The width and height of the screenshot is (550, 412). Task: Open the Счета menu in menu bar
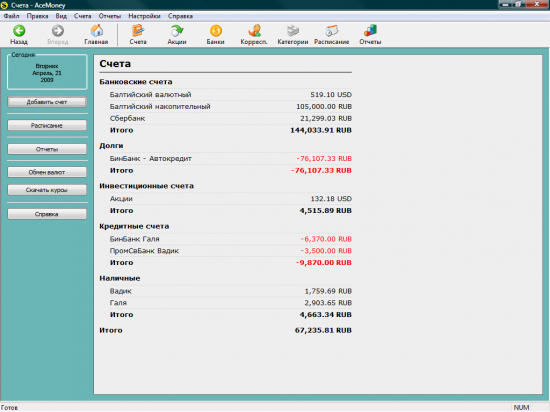pos(82,16)
